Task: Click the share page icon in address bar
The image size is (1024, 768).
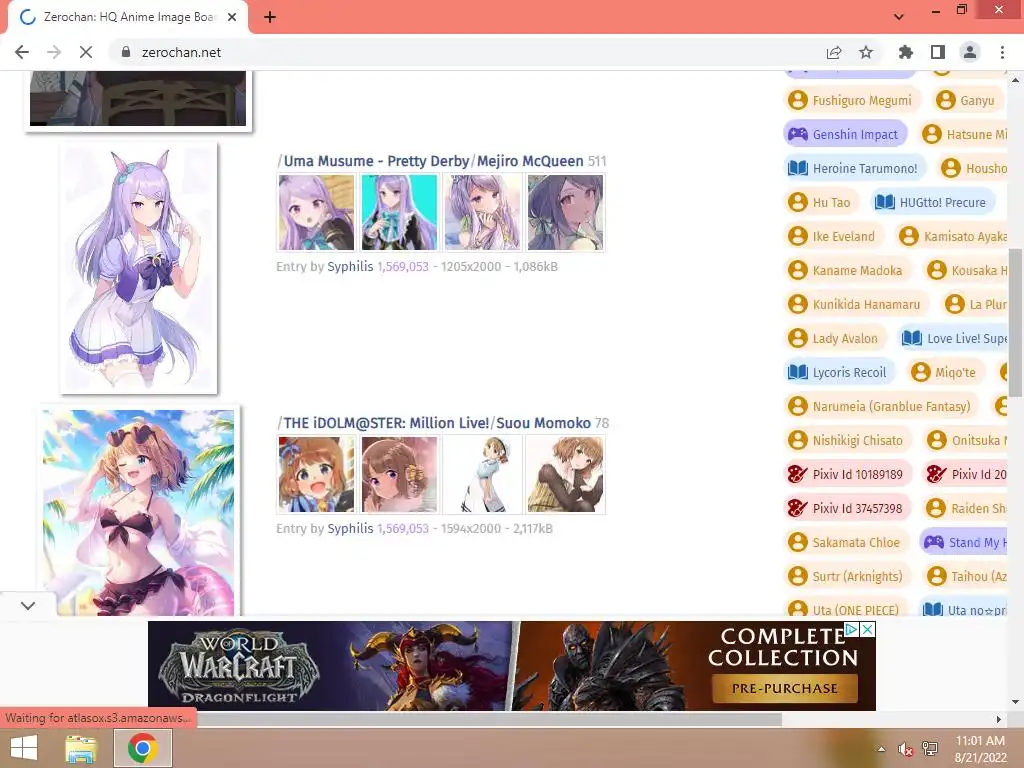Action: 834,52
